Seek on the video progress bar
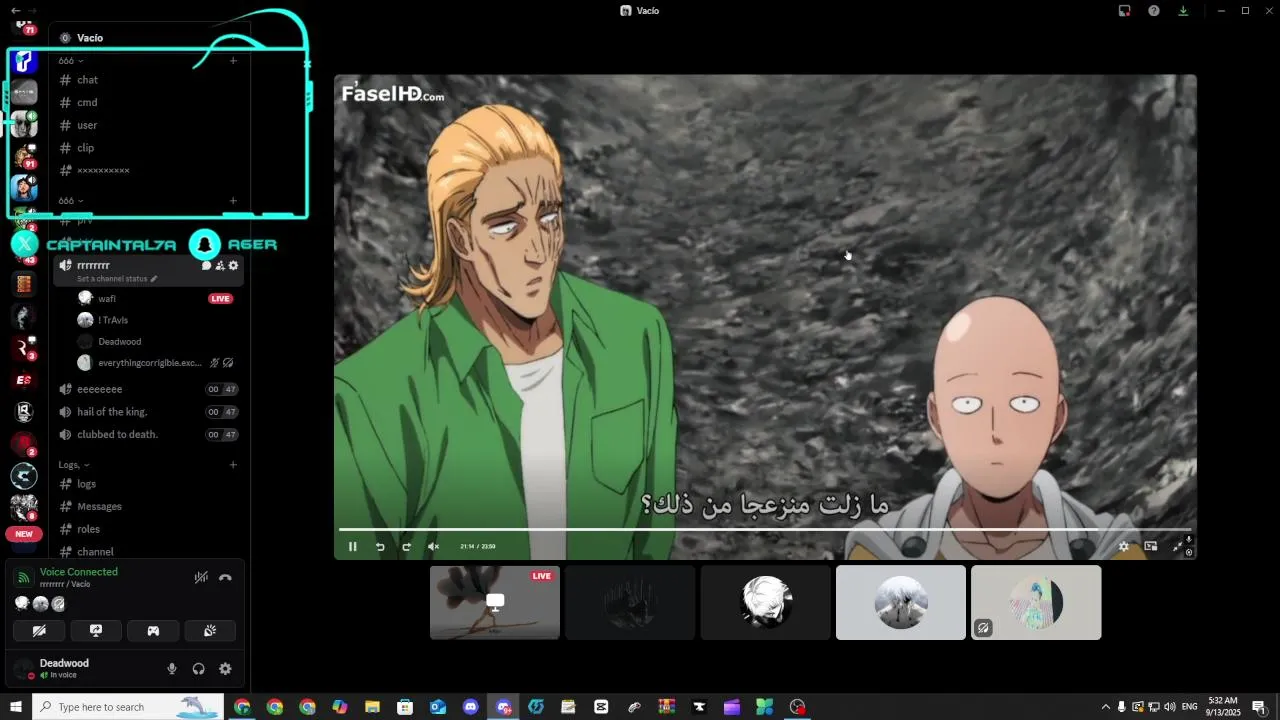This screenshot has width=1280, height=720. 765,529
